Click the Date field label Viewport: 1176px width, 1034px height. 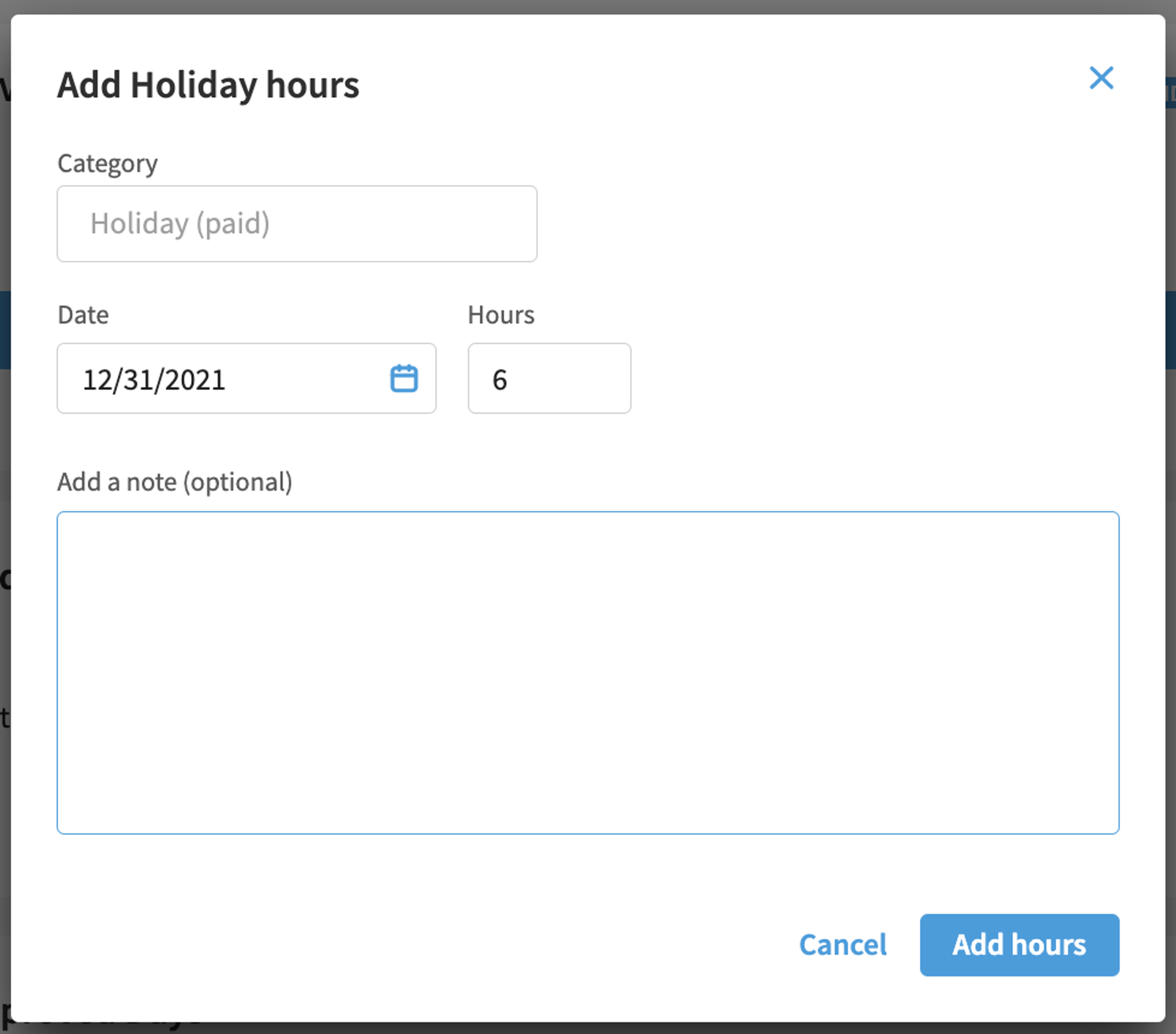click(x=83, y=315)
